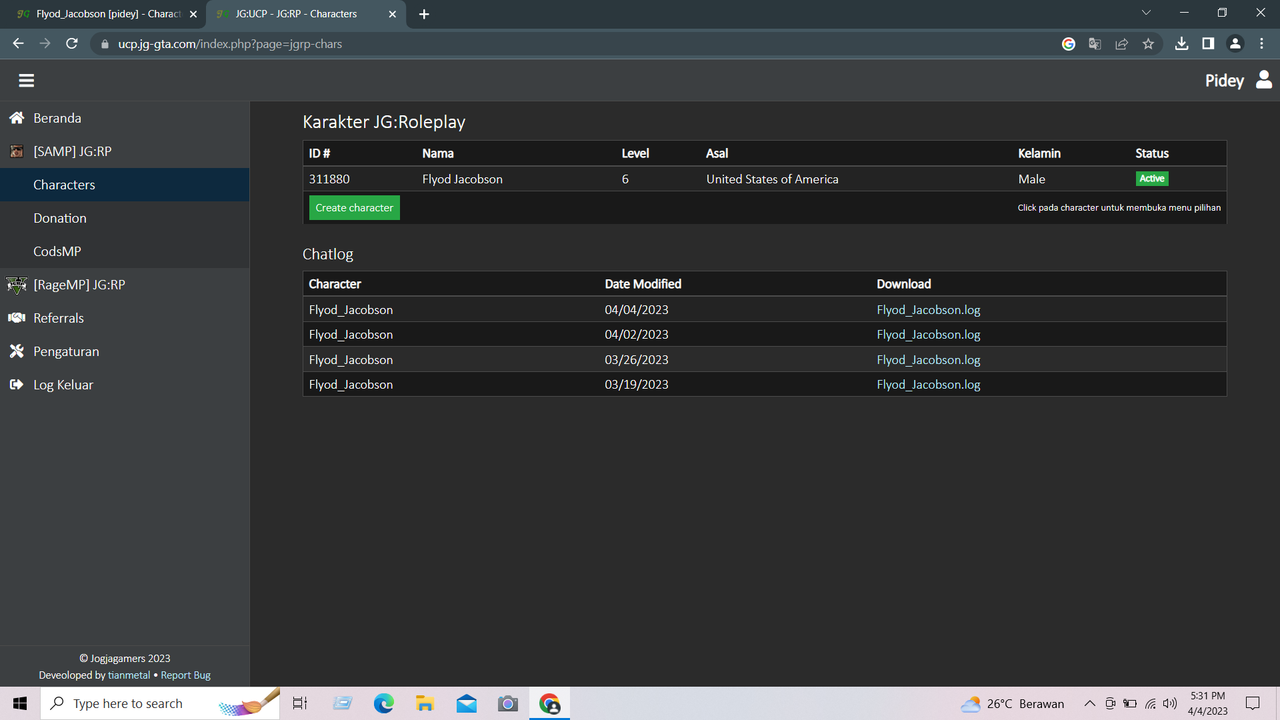Click the address bar URL field

580,44
